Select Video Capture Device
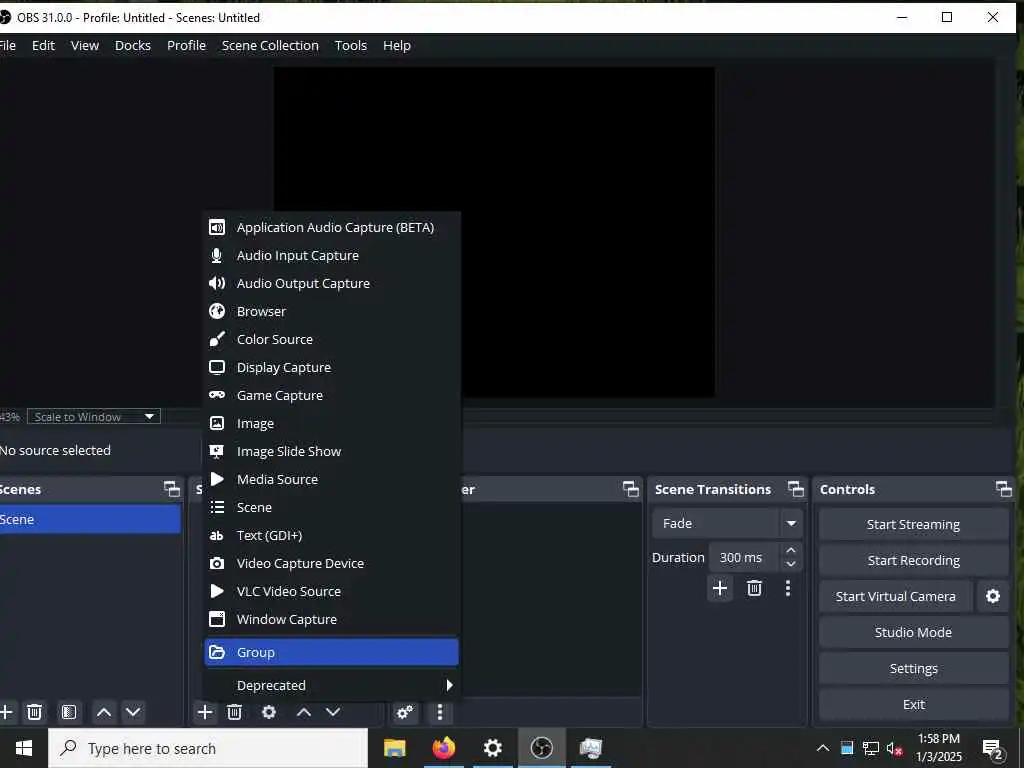The height and width of the screenshot is (768, 1024). [332, 564]
